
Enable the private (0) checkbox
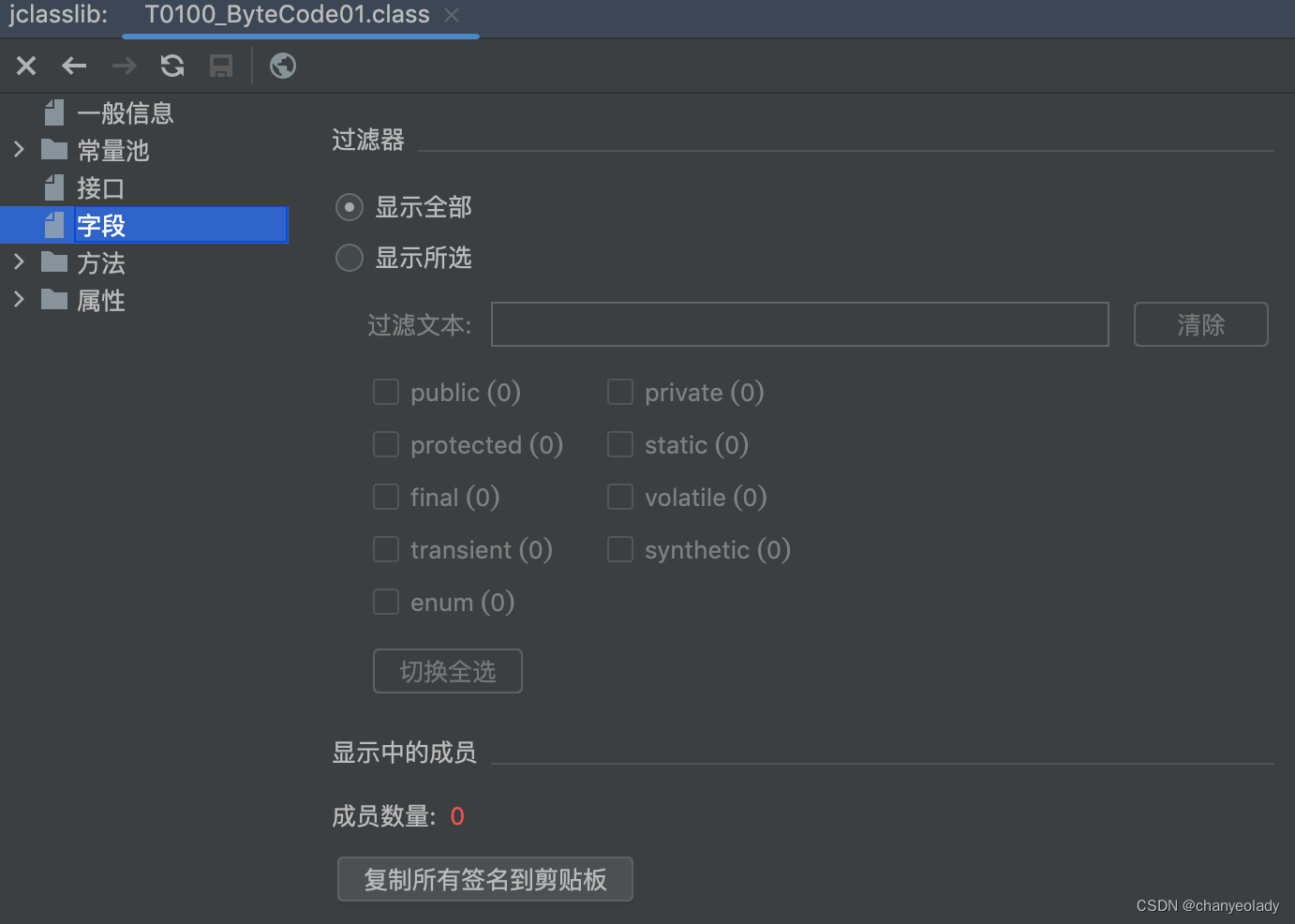(619, 392)
